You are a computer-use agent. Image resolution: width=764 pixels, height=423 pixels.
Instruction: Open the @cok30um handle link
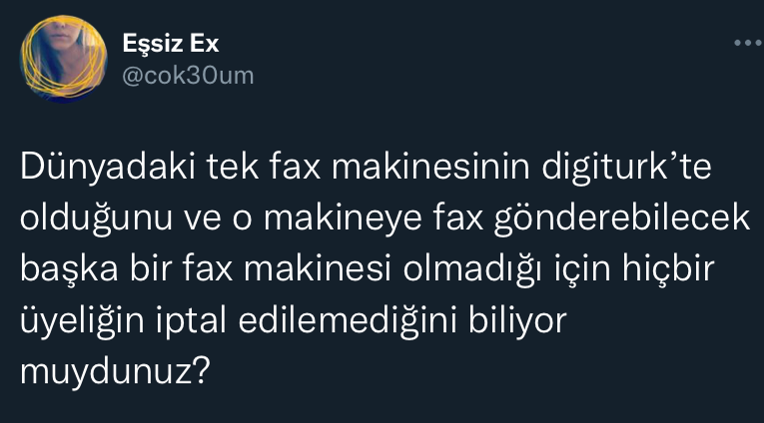(x=188, y=76)
